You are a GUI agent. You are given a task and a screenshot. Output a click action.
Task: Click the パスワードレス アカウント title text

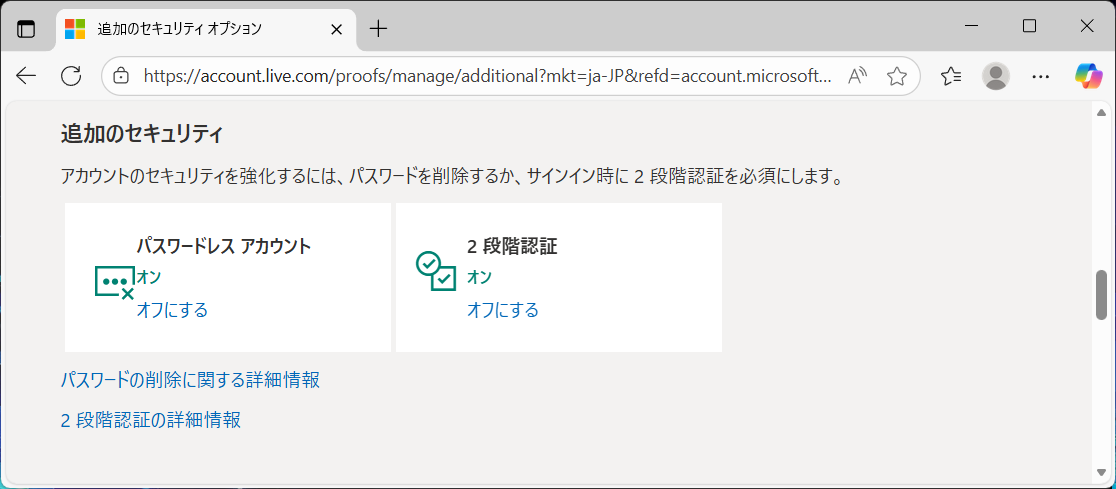224,246
